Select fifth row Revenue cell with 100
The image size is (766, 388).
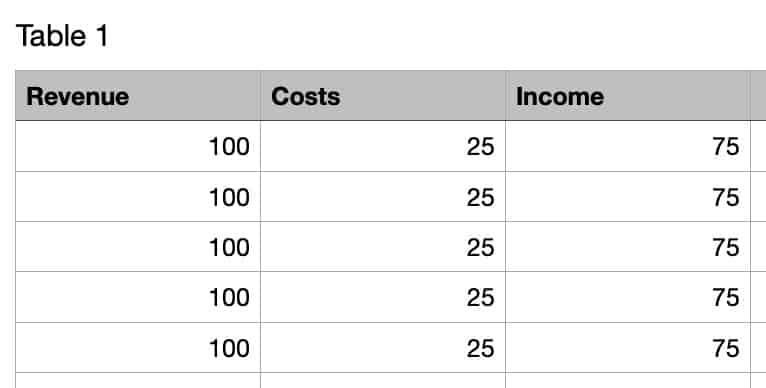(x=138, y=347)
